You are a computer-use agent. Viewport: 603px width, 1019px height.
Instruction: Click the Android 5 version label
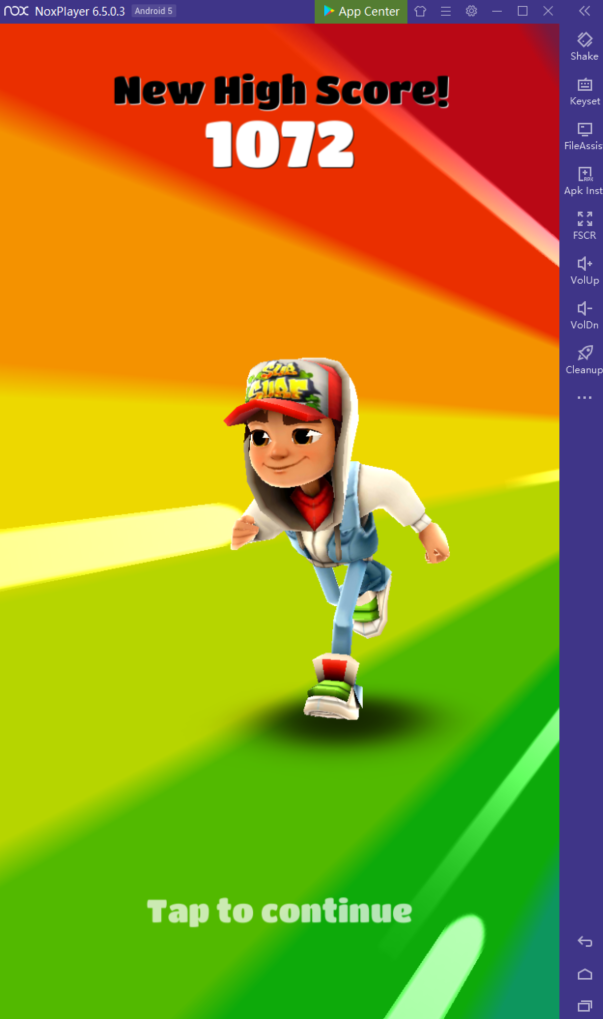click(153, 11)
